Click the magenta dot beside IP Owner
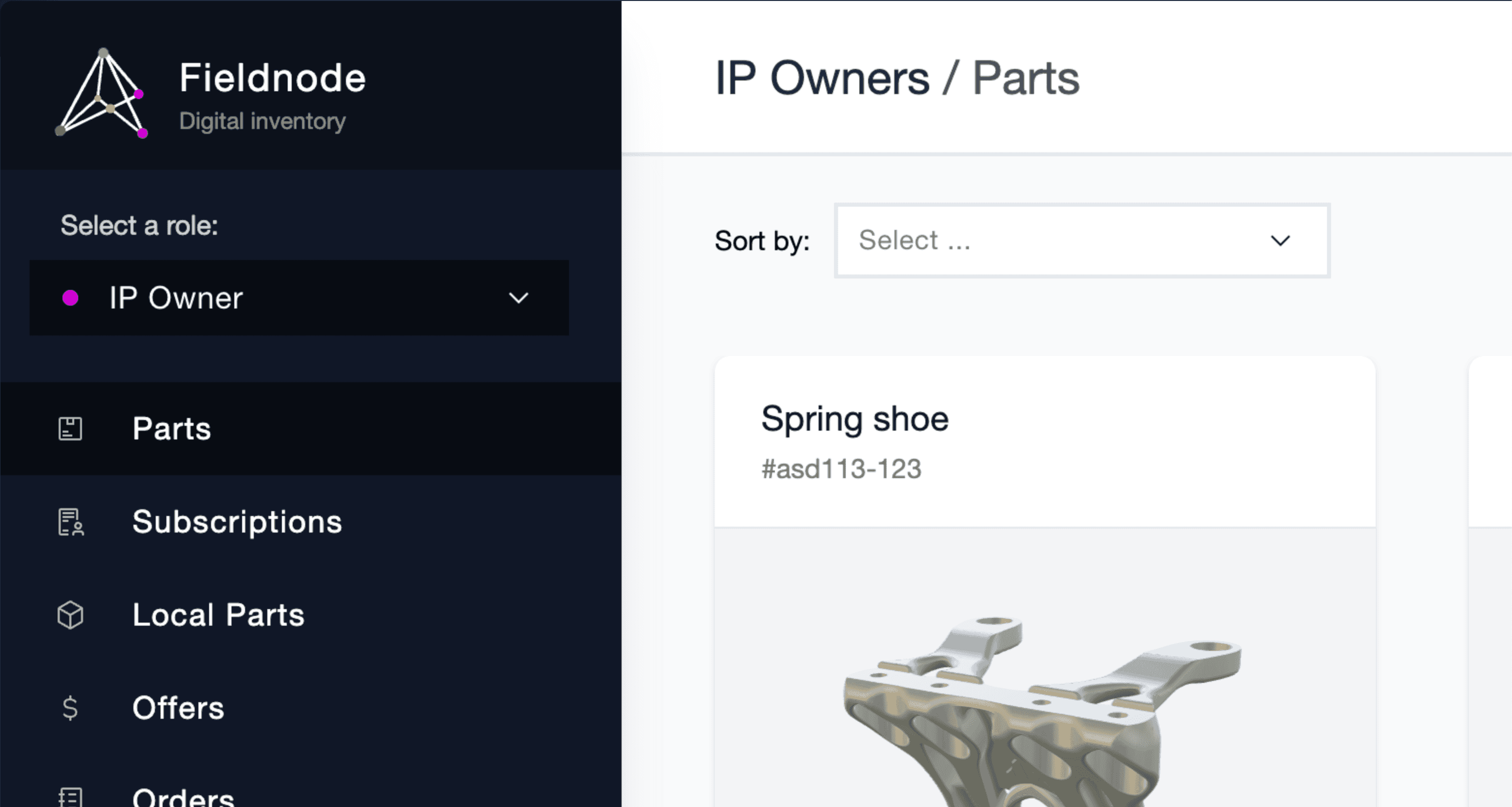Viewport: 1512px width, 807px height. (x=70, y=298)
